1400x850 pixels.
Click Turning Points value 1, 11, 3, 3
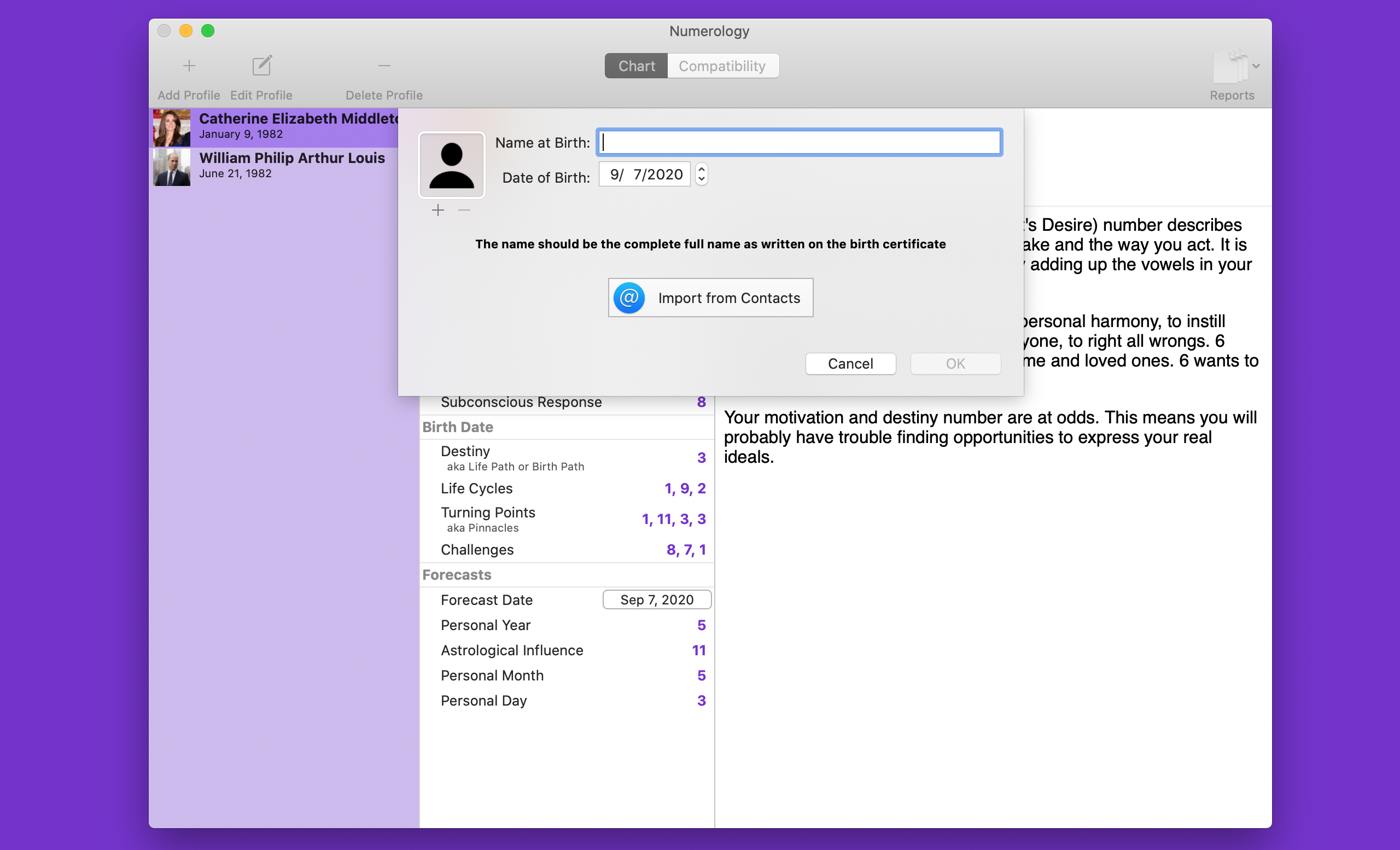pos(674,519)
